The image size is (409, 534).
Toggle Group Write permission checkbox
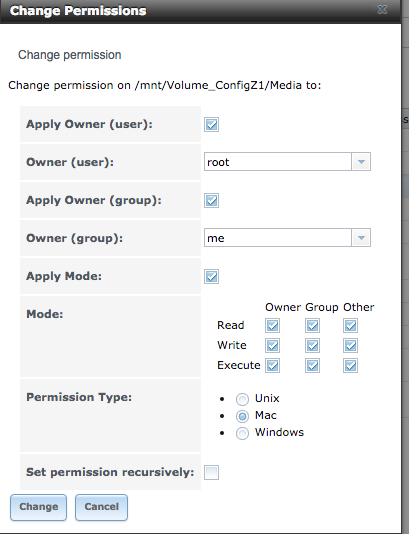(x=312, y=346)
